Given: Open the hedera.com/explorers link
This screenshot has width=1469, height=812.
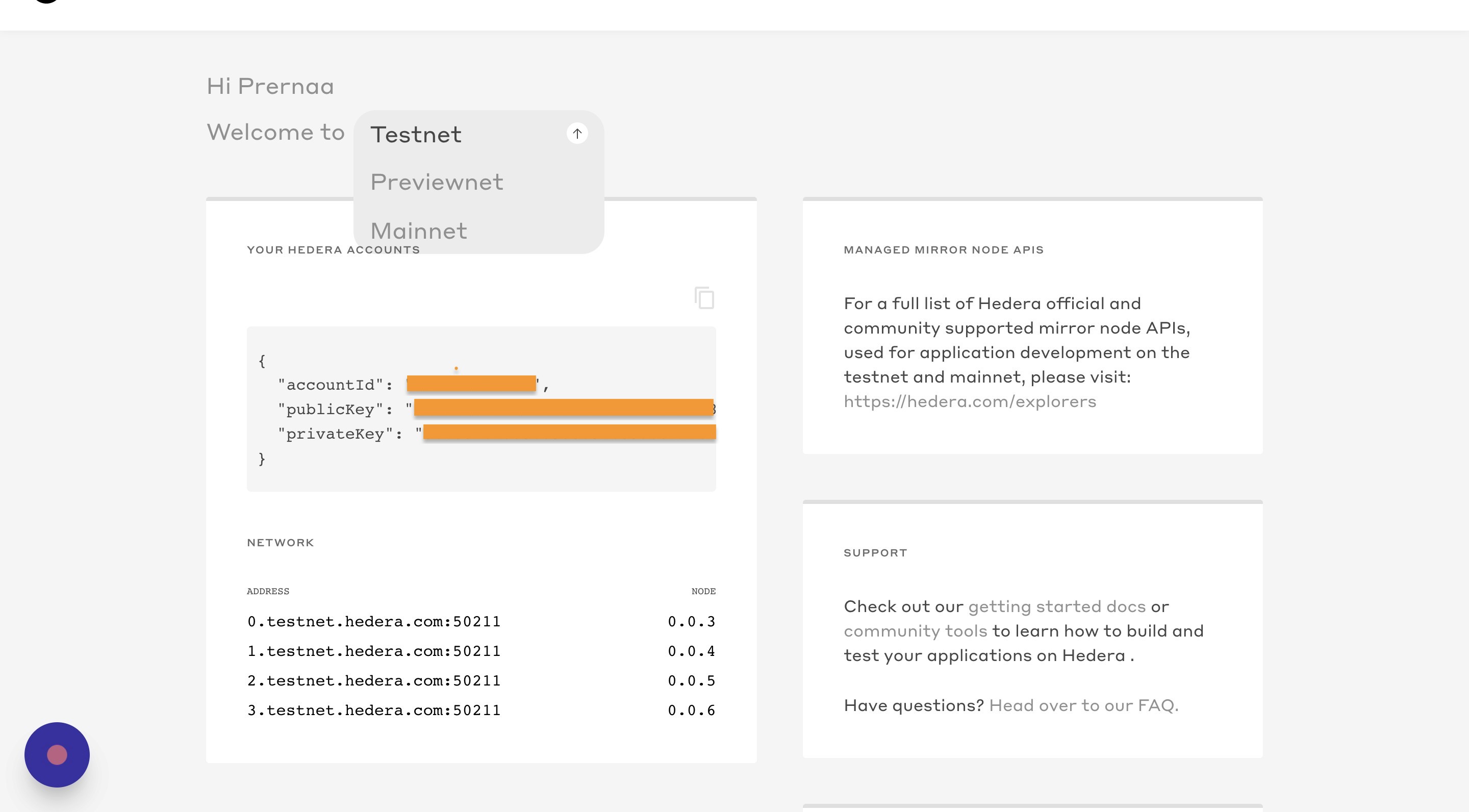Looking at the screenshot, I should 970,401.
